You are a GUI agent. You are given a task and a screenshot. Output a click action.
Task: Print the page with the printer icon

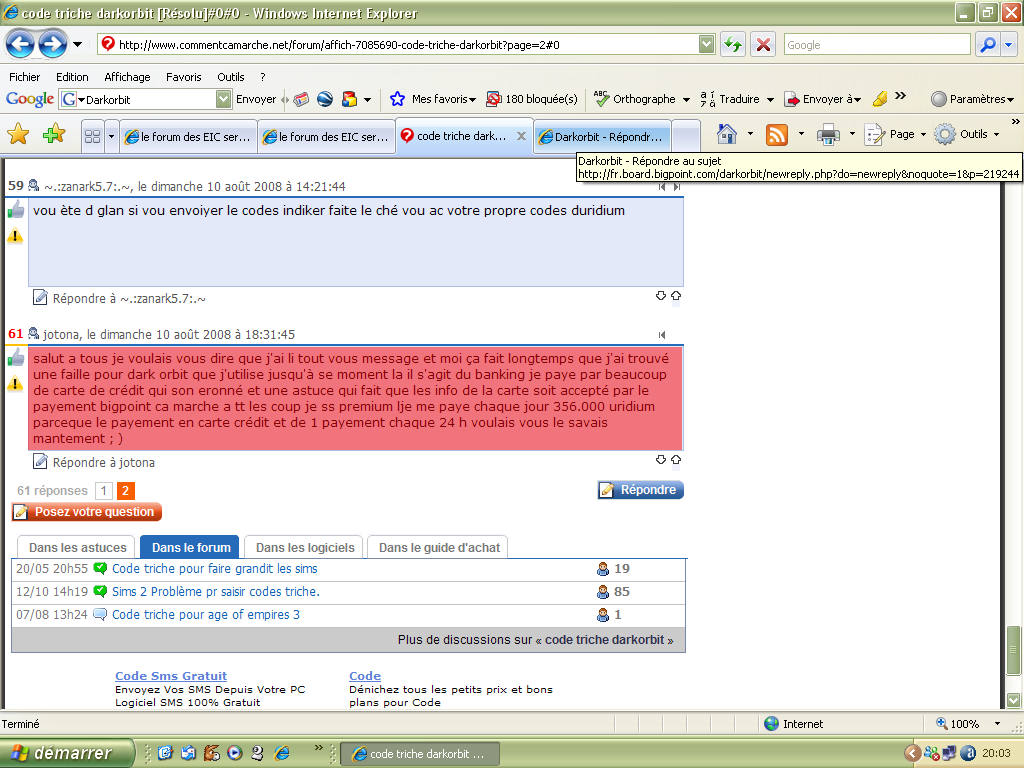(x=828, y=135)
